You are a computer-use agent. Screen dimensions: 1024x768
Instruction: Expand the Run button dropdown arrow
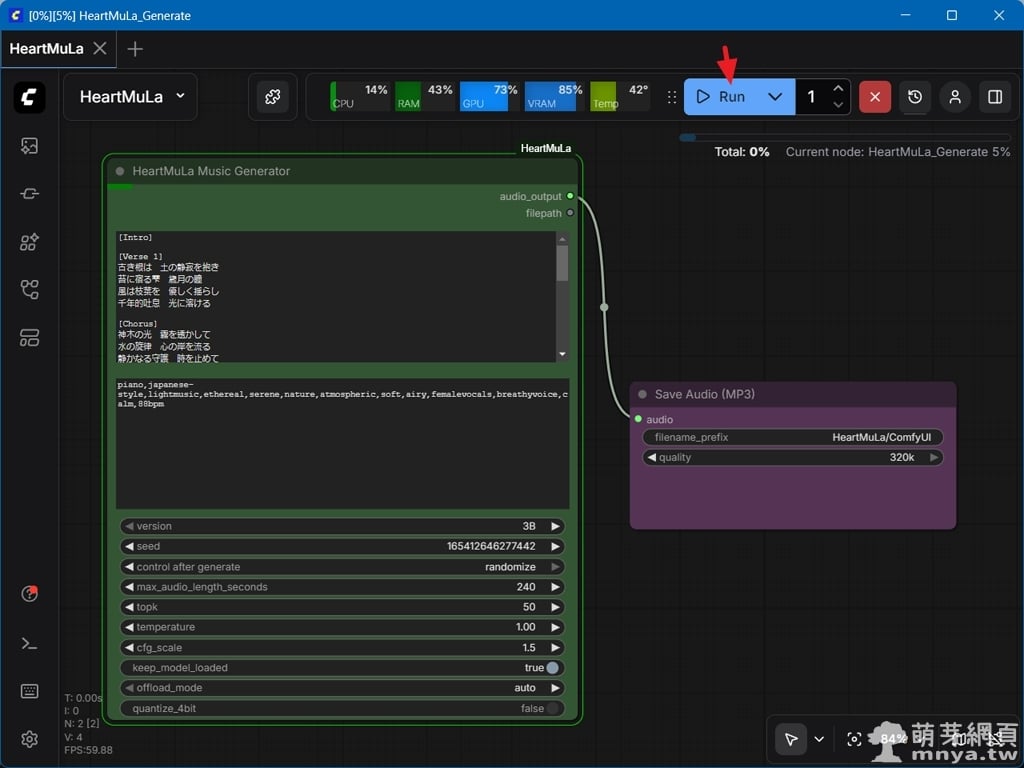775,97
